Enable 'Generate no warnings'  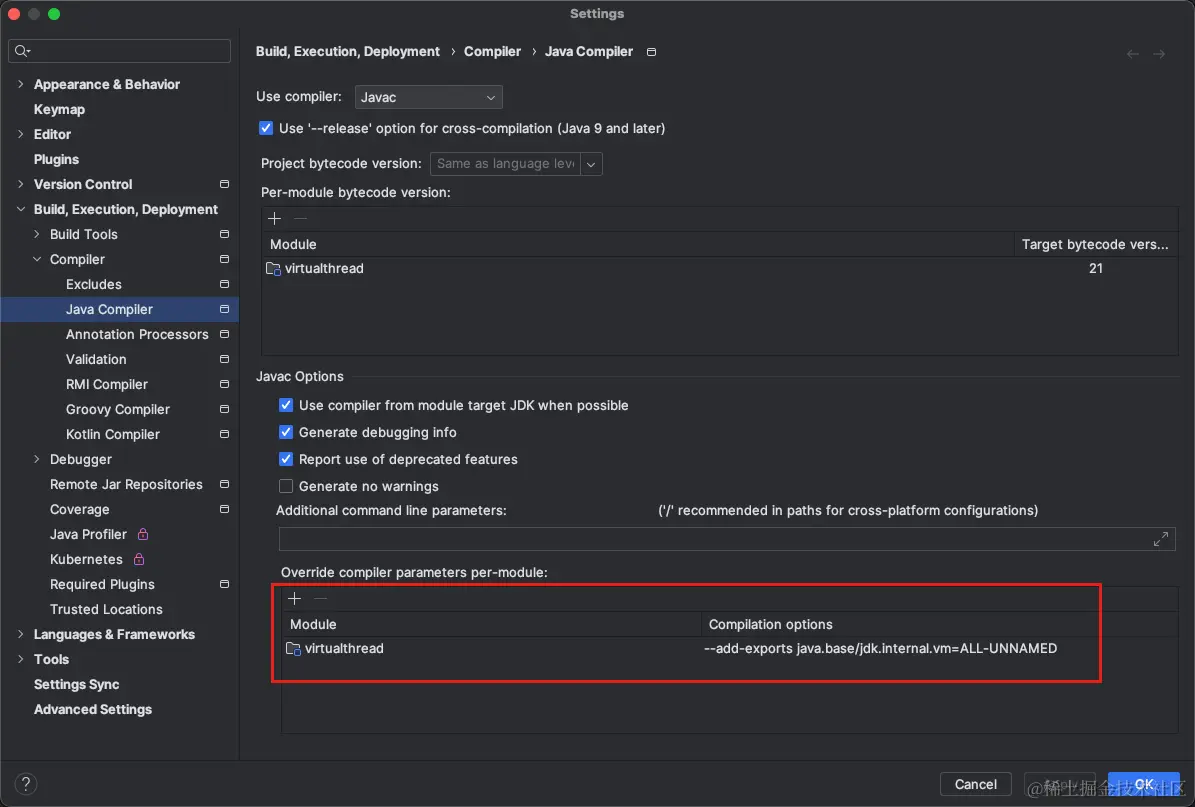click(286, 486)
